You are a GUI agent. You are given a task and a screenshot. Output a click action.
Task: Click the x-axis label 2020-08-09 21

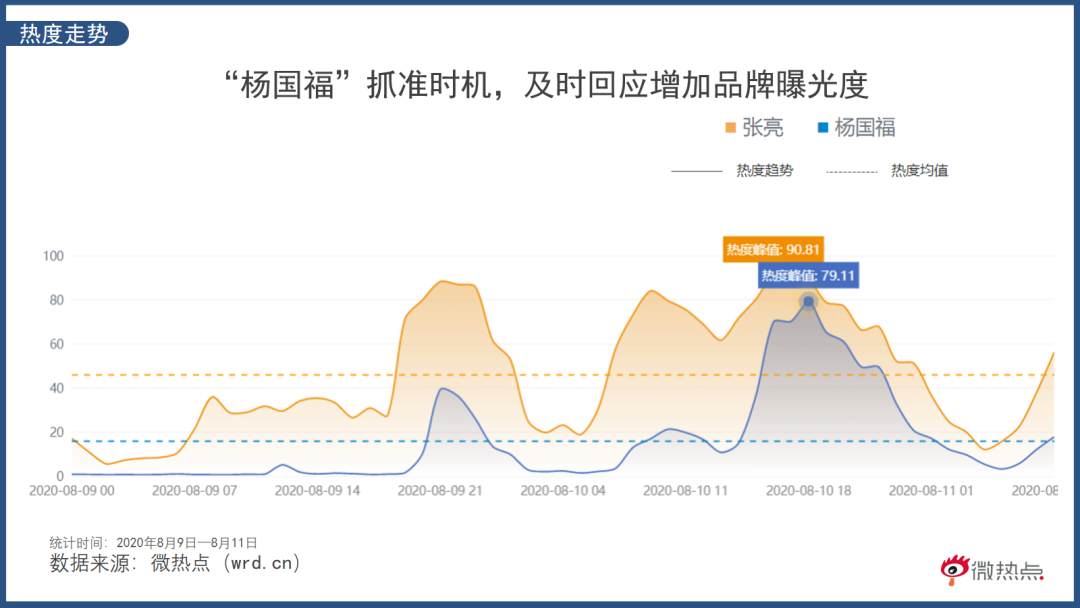click(x=439, y=491)
